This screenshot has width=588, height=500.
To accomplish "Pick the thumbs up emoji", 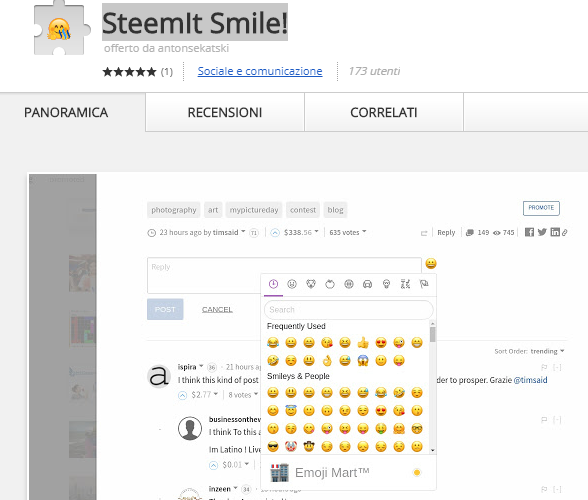I will tap(363, 342).
